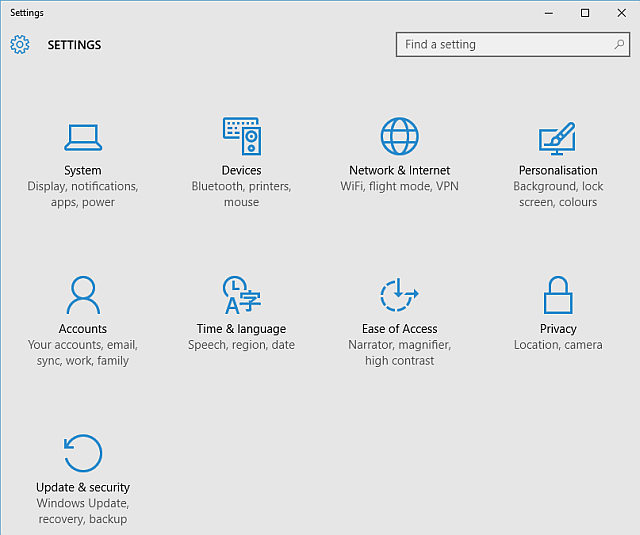Image resolution: width=640 pixels, height=535 pixels.
Task: Open the 'Network & Internet' text label
Action: (x=399, y=171)
